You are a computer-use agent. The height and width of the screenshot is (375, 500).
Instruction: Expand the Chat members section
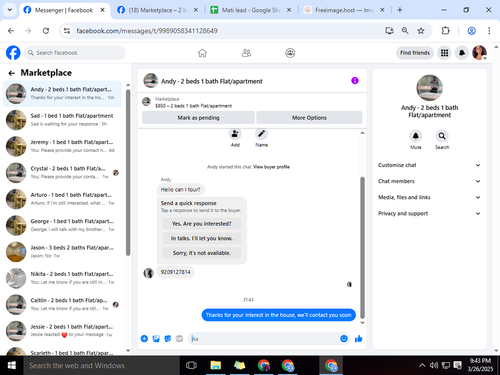coord(429,181)
